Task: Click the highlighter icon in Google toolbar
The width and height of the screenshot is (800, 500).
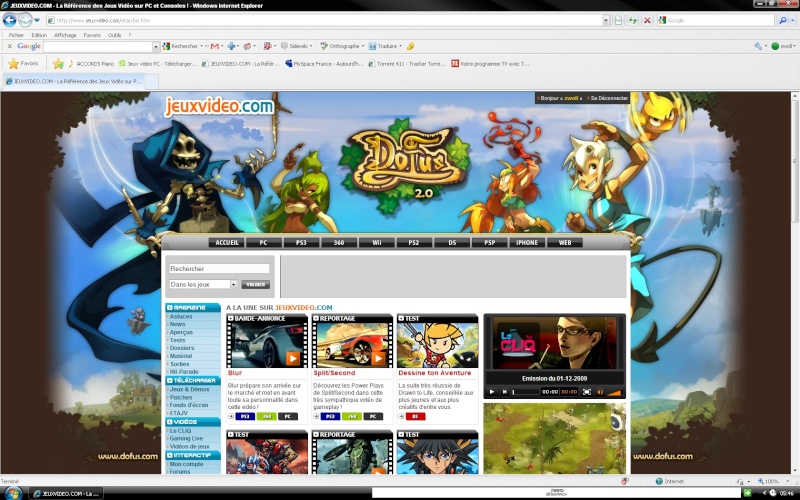Action: tap(410, 46)
